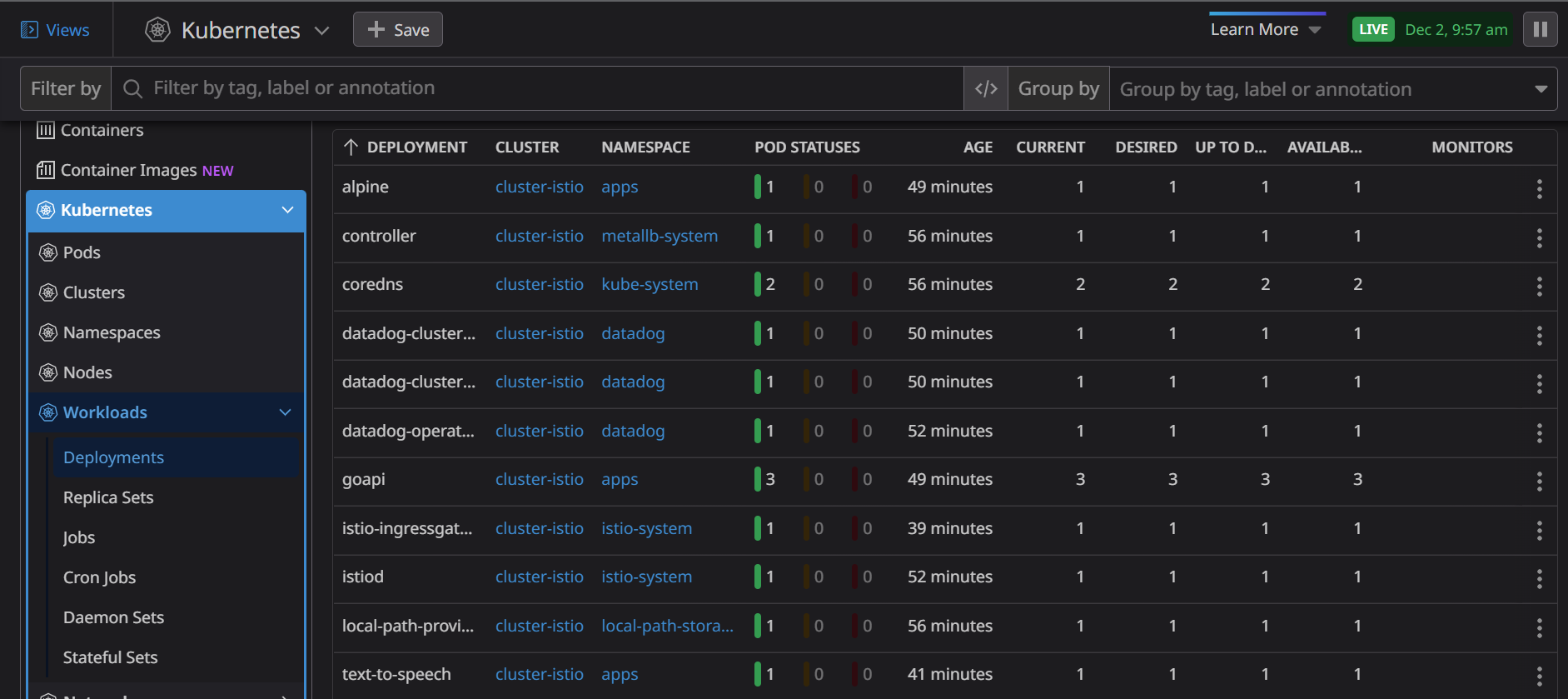Click the Clusters wheel icon
Screen dimensions: 1568x699
tap(48, 292)
